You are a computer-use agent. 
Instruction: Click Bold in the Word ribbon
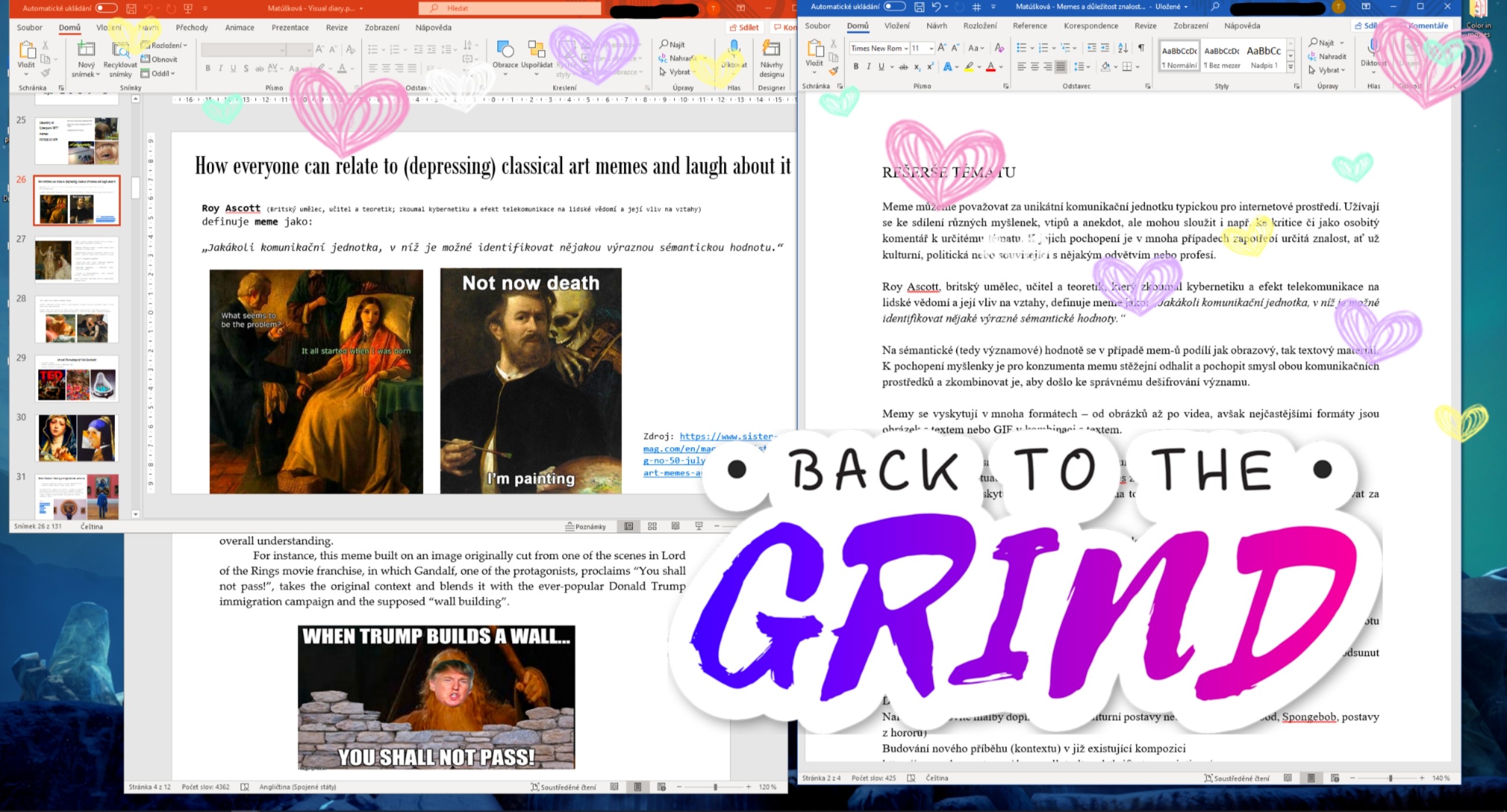856,66
